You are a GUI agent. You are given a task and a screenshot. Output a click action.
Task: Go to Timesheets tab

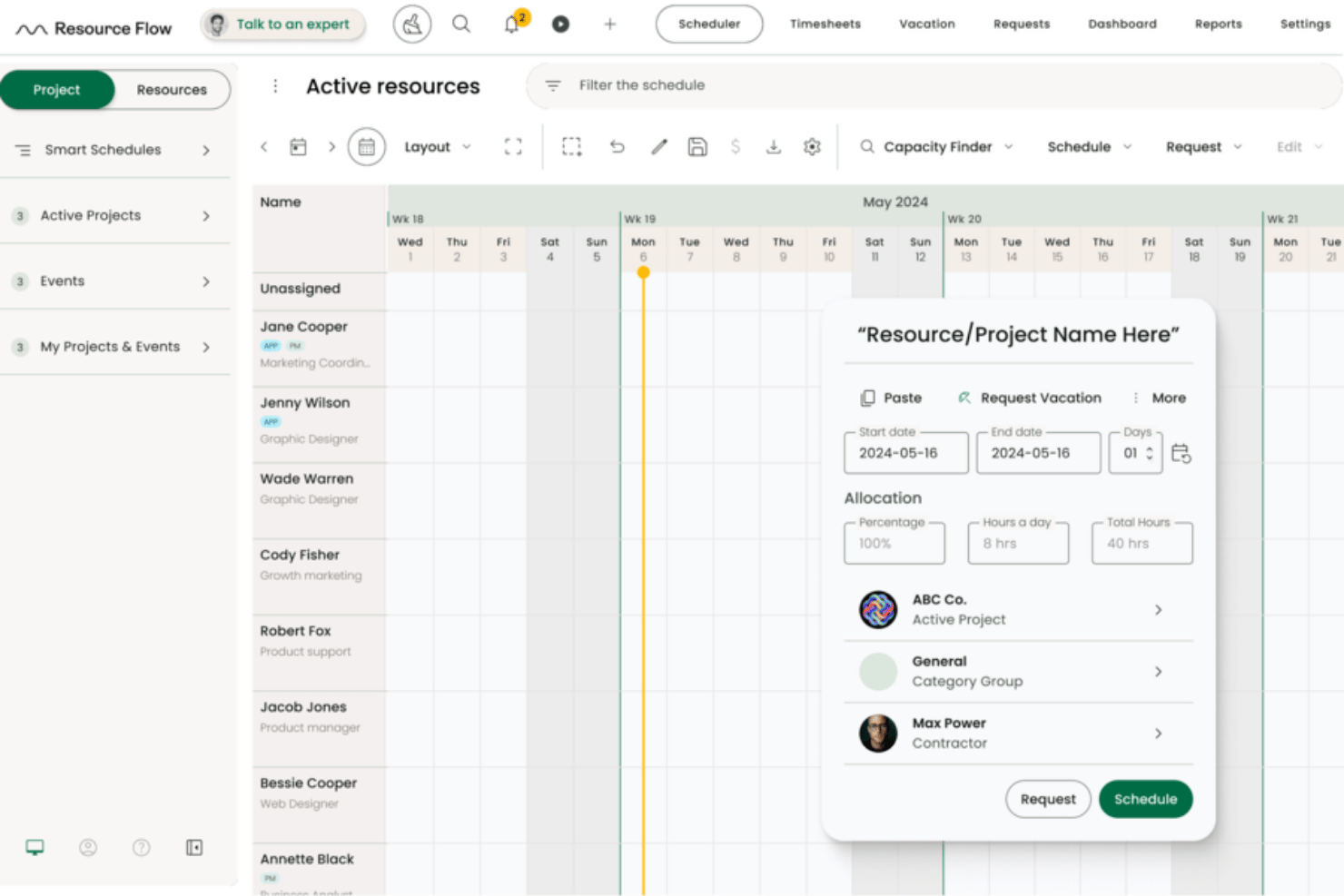click(825, 24)
